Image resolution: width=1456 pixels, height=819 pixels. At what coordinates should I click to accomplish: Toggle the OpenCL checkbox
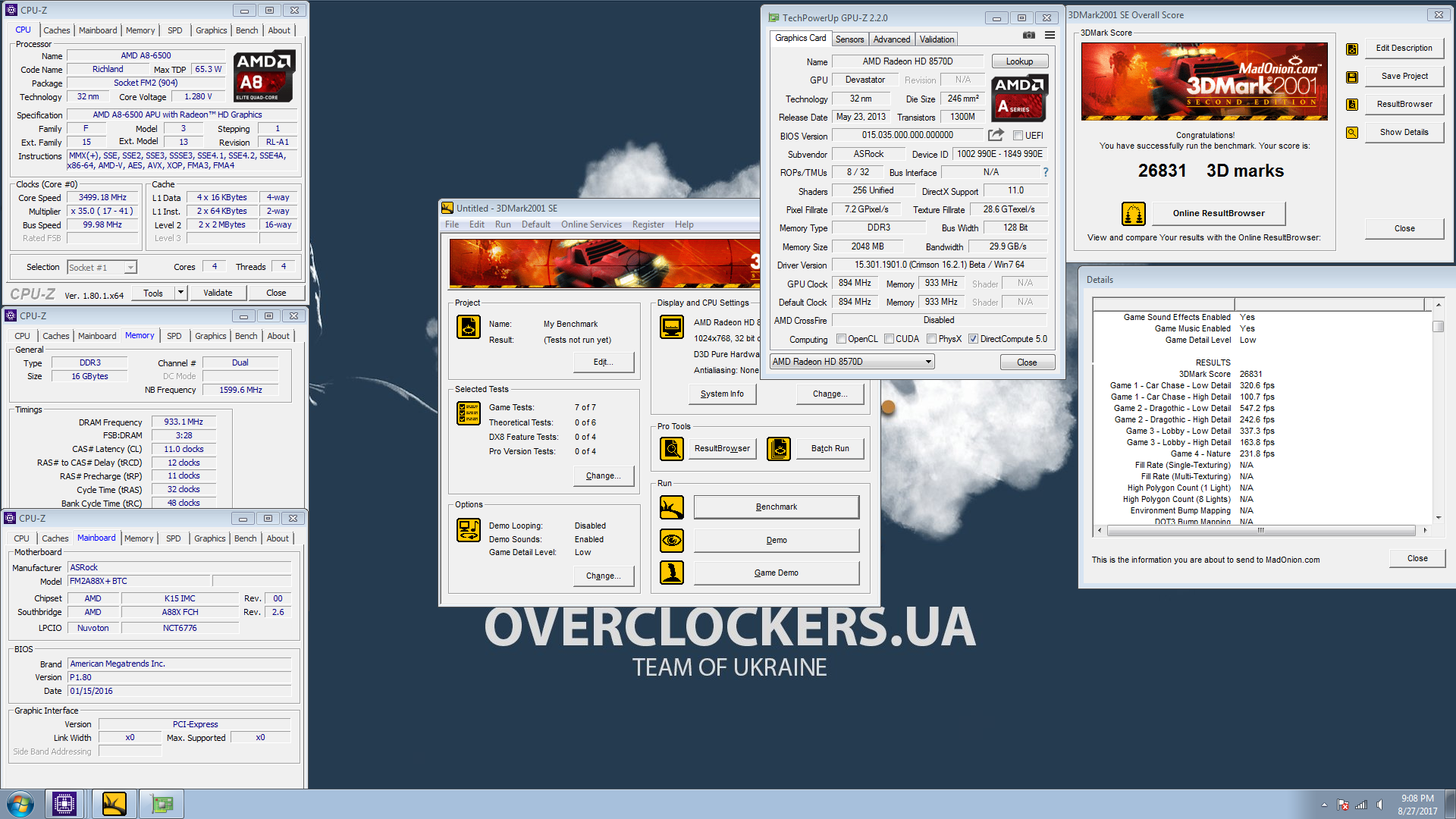pyautogui.click(x=841, y=339)
